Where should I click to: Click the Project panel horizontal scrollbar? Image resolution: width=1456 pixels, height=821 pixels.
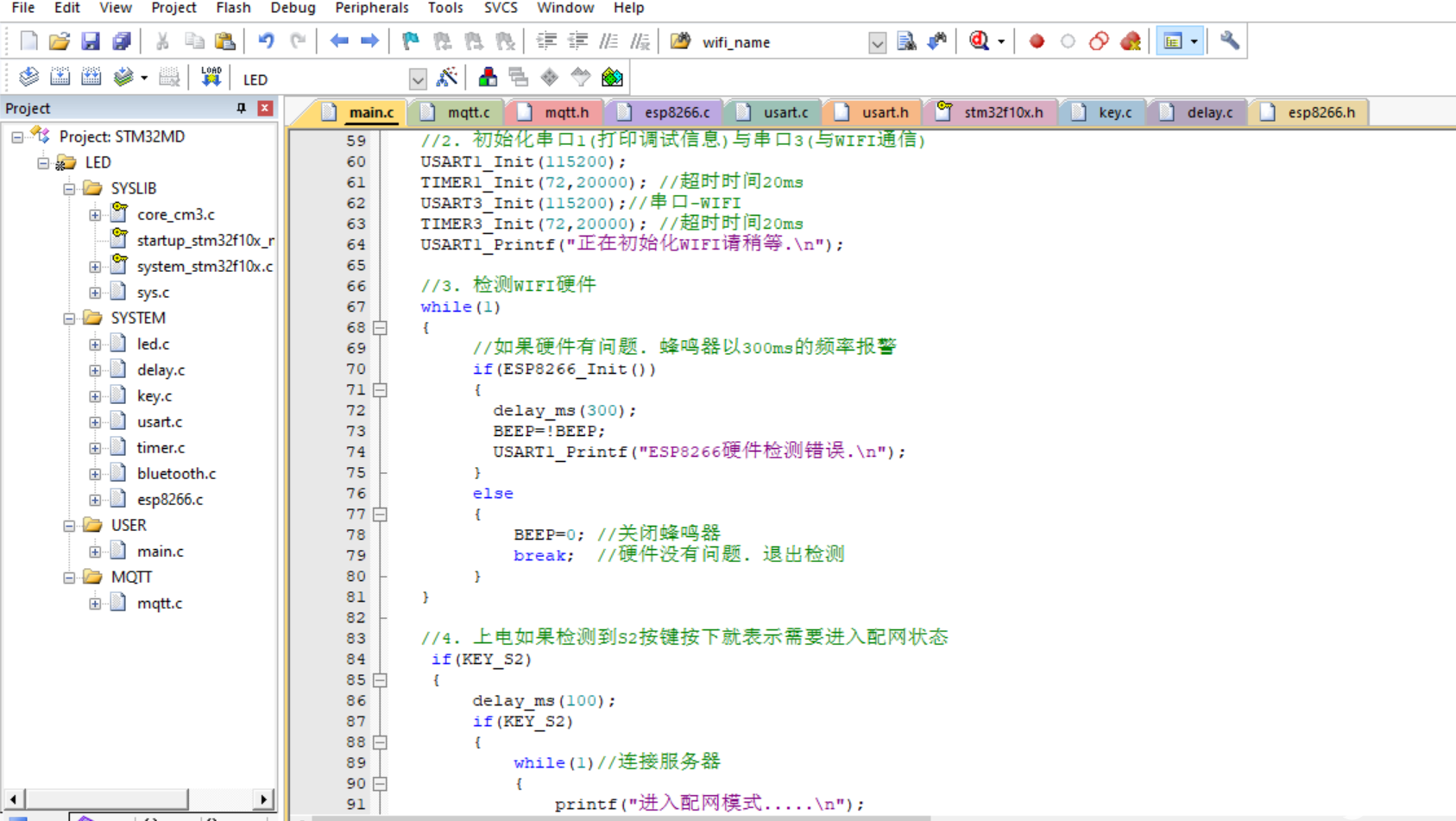point(107,799)
